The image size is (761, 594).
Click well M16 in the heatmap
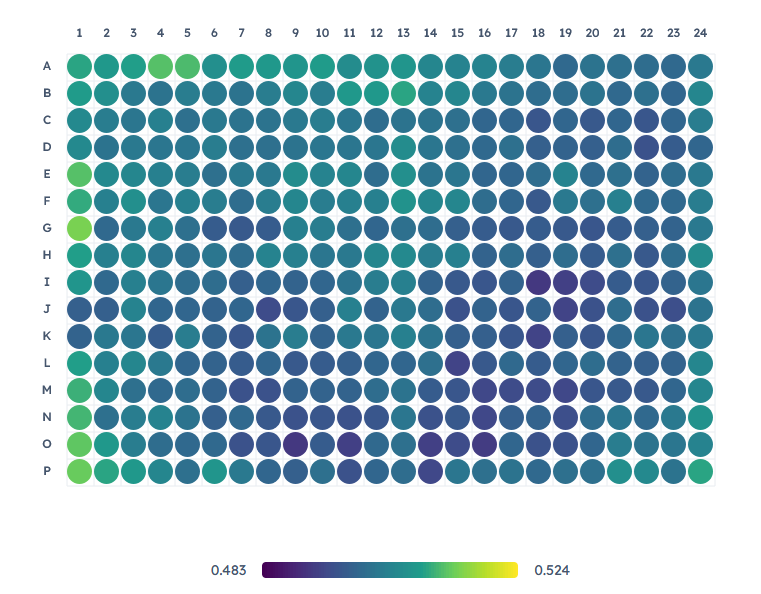pyautogui.click(x=484, y=390)
